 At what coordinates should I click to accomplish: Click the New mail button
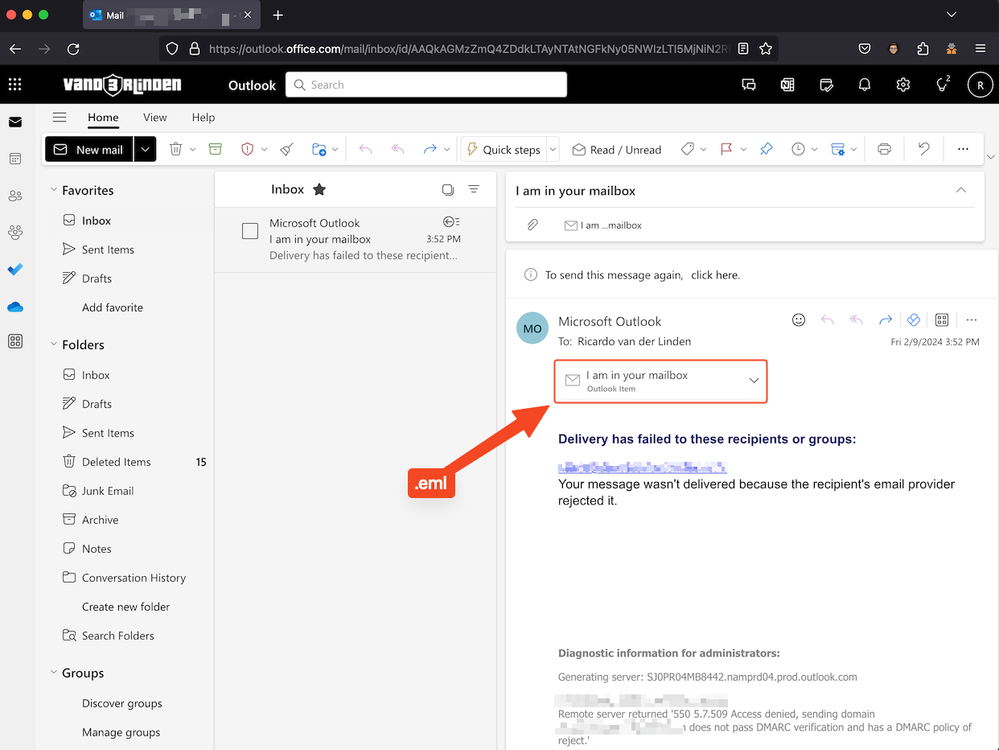click(x=89, y=149)
